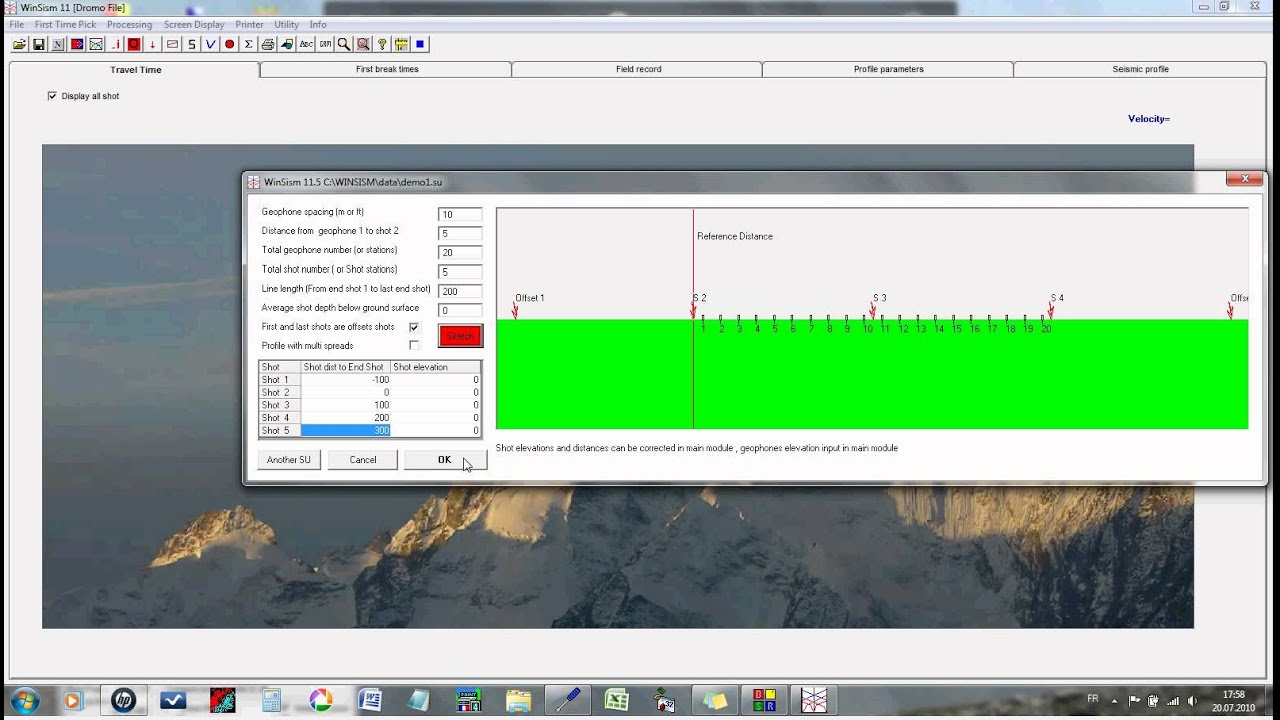
Task: Click the Shot 2 row header
Action: point(280,393)
